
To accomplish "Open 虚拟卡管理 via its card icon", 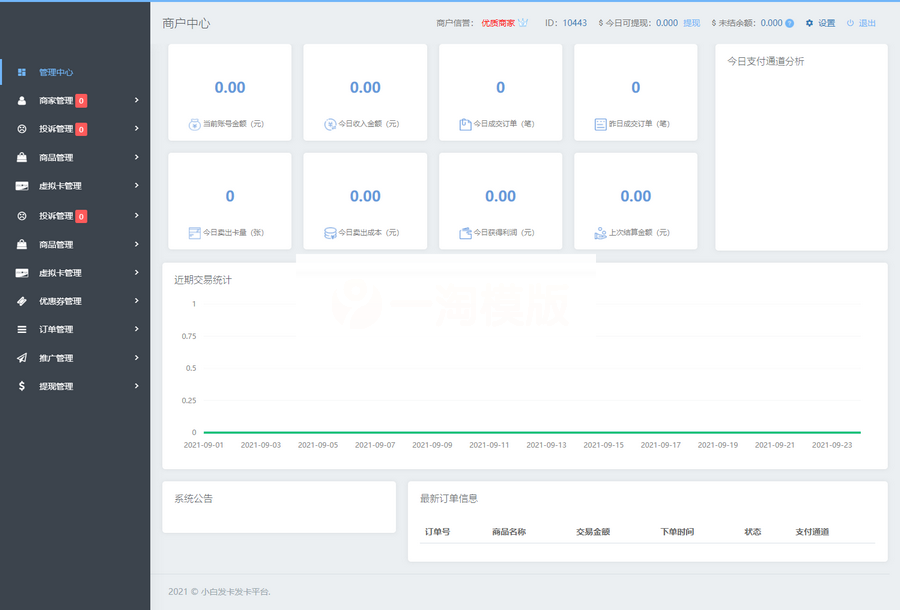I will pos(24,185).
